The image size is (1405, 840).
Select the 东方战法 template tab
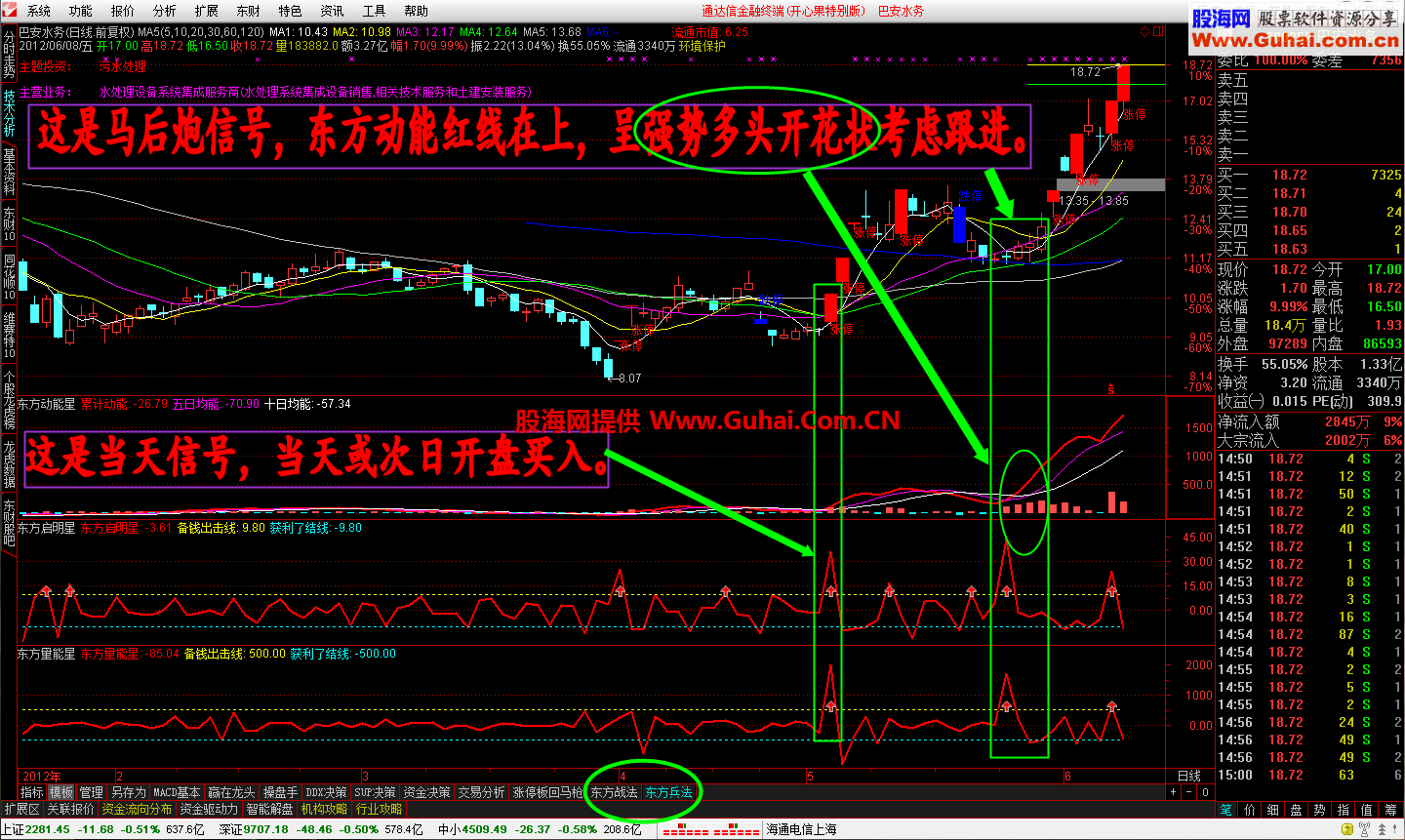tap(614, 792)
